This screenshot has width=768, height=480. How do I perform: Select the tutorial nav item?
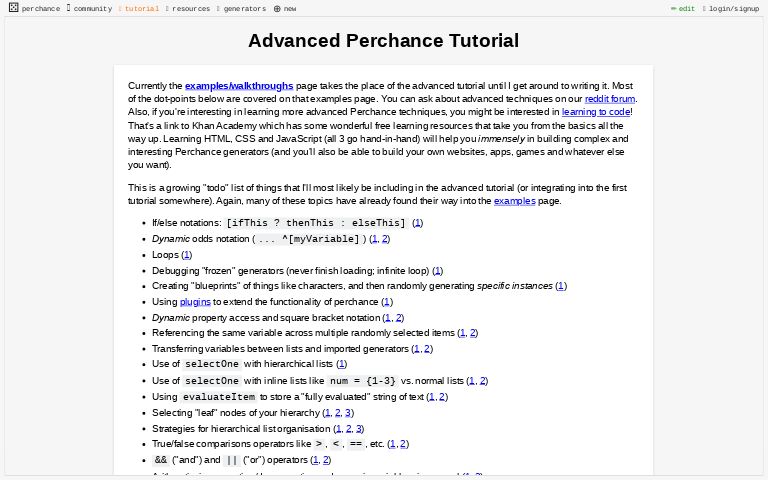click(139, 8)
